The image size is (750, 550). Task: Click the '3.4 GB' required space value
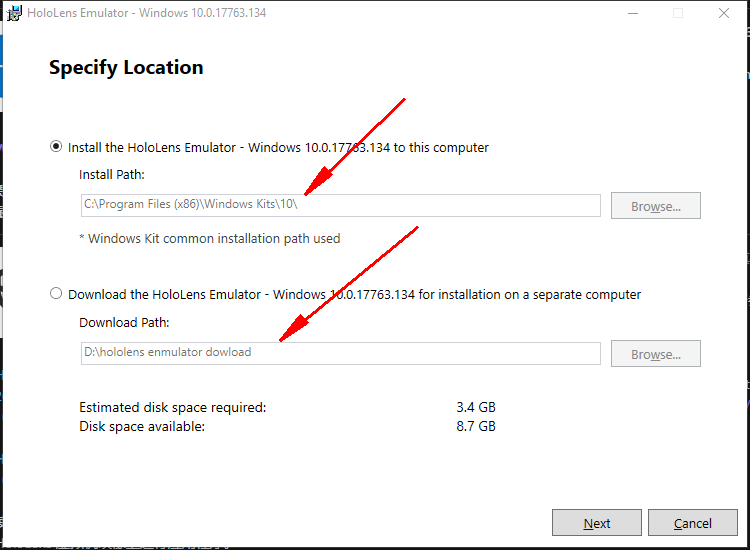pyautogui.click(x=476, y=407)
